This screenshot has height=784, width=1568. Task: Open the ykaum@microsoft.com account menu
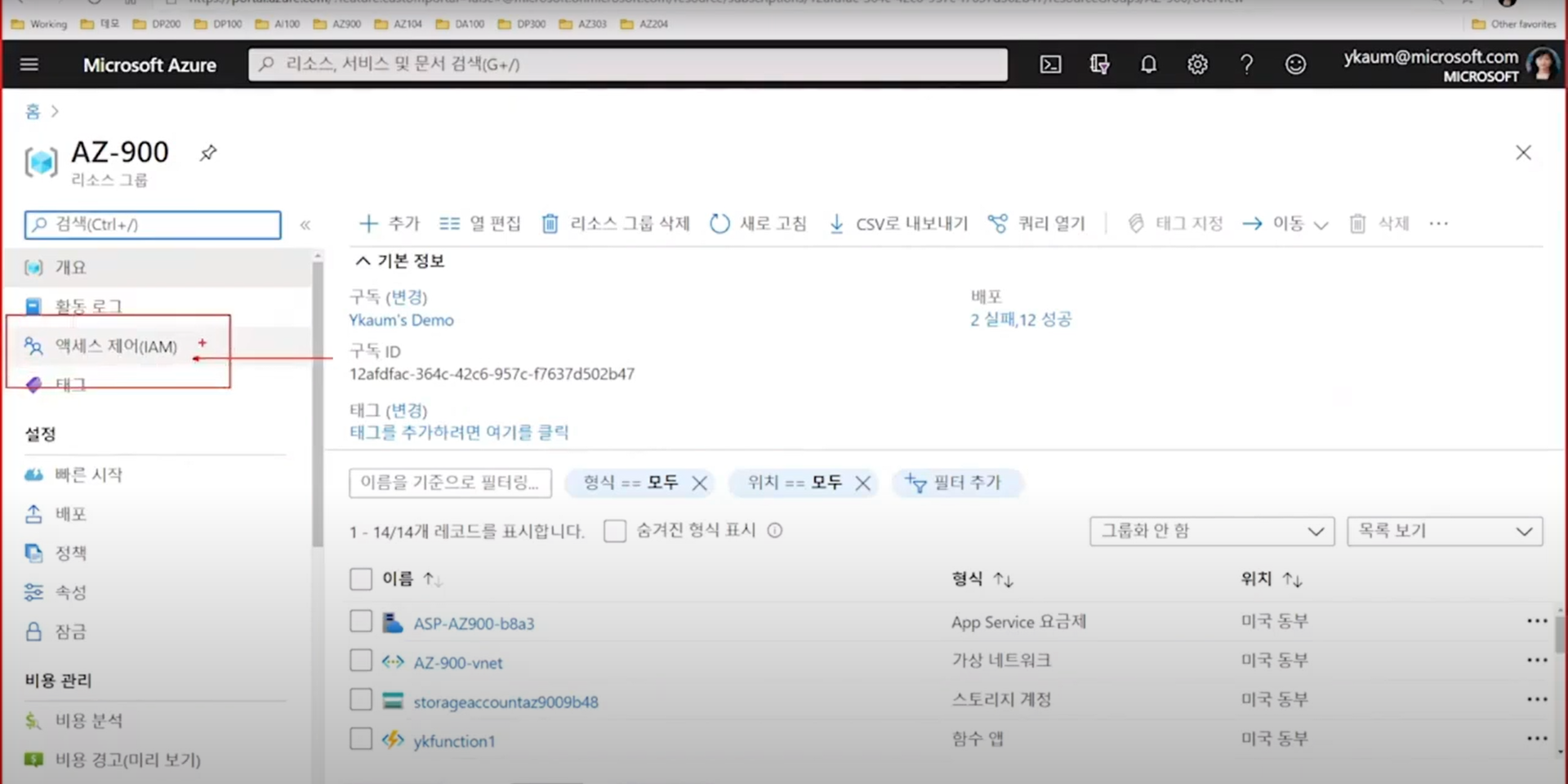[x=1450, y=65]
